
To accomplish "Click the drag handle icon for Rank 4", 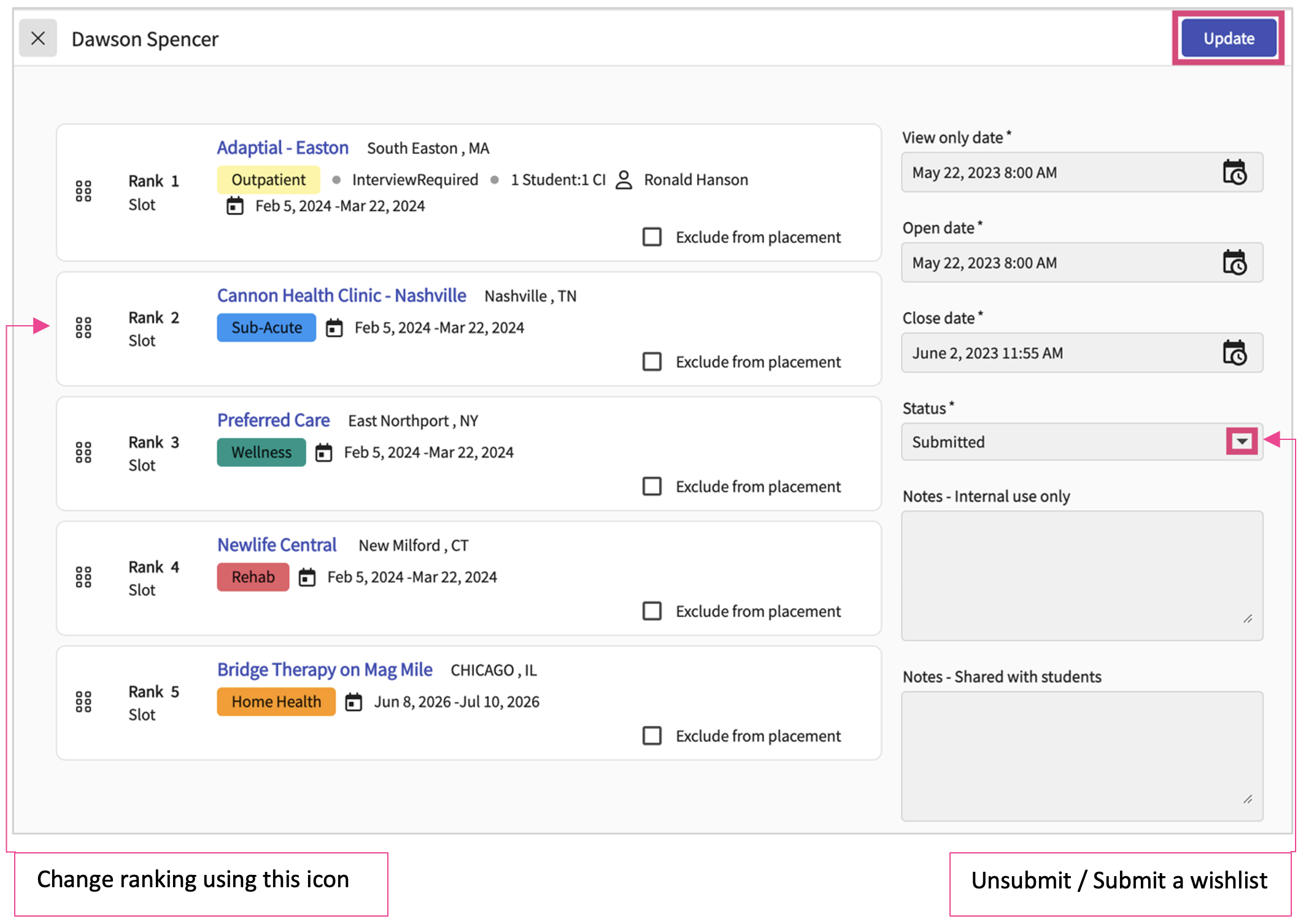I will click(x=83, y=577).
